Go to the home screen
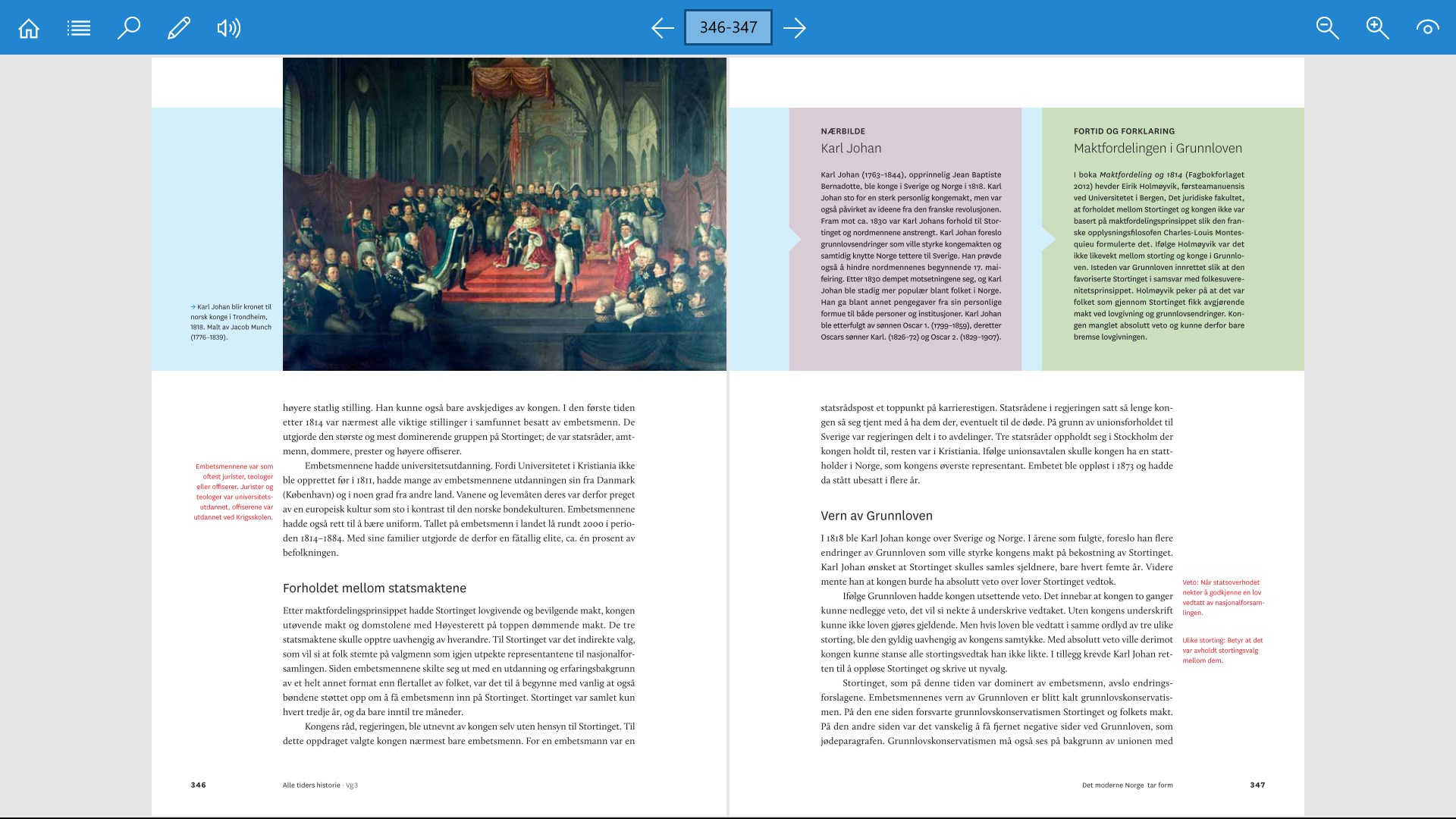This screenshot has height=819, width=1456. tap(29, 28)
